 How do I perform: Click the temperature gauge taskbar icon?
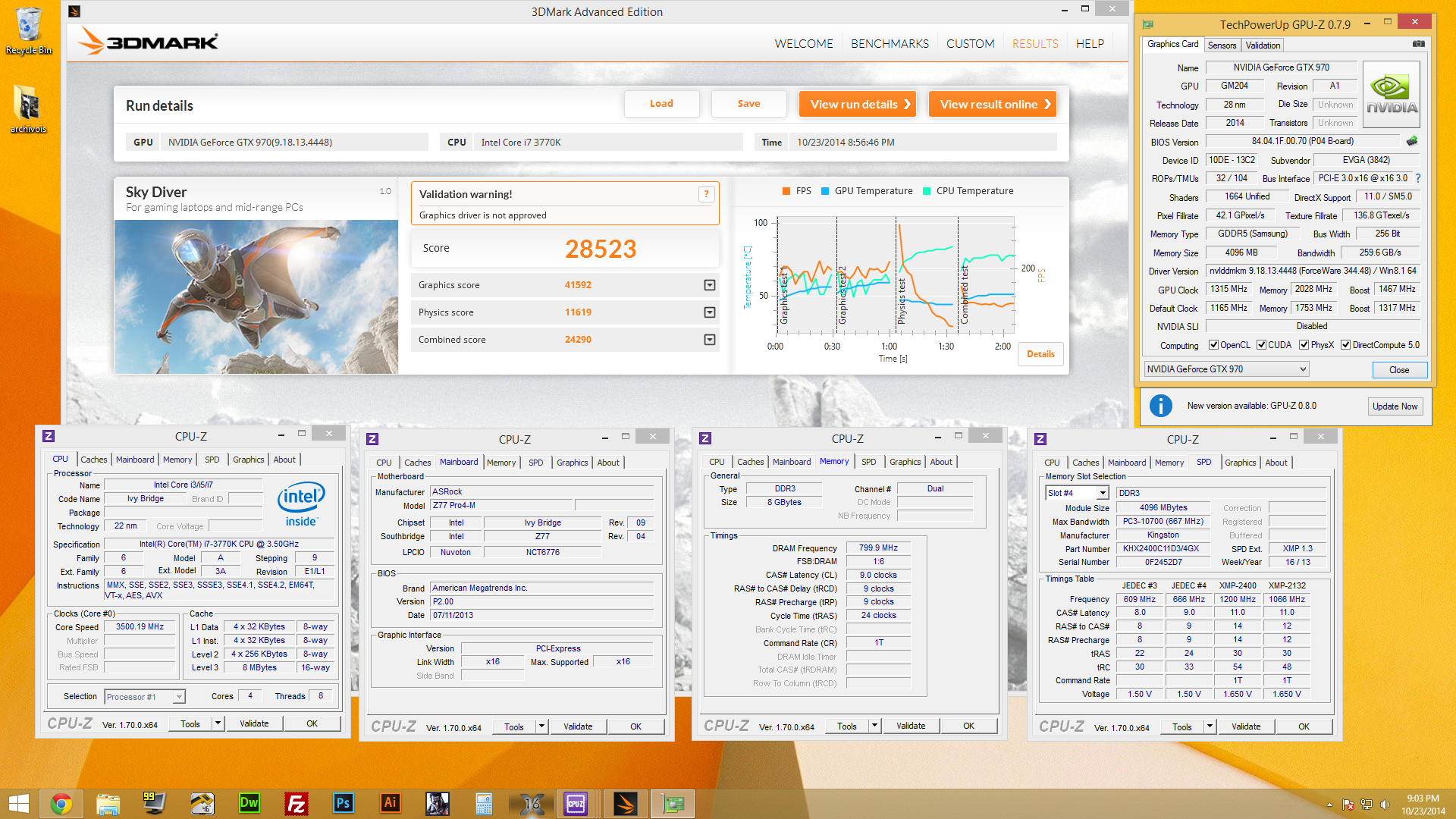pos(202,804)
